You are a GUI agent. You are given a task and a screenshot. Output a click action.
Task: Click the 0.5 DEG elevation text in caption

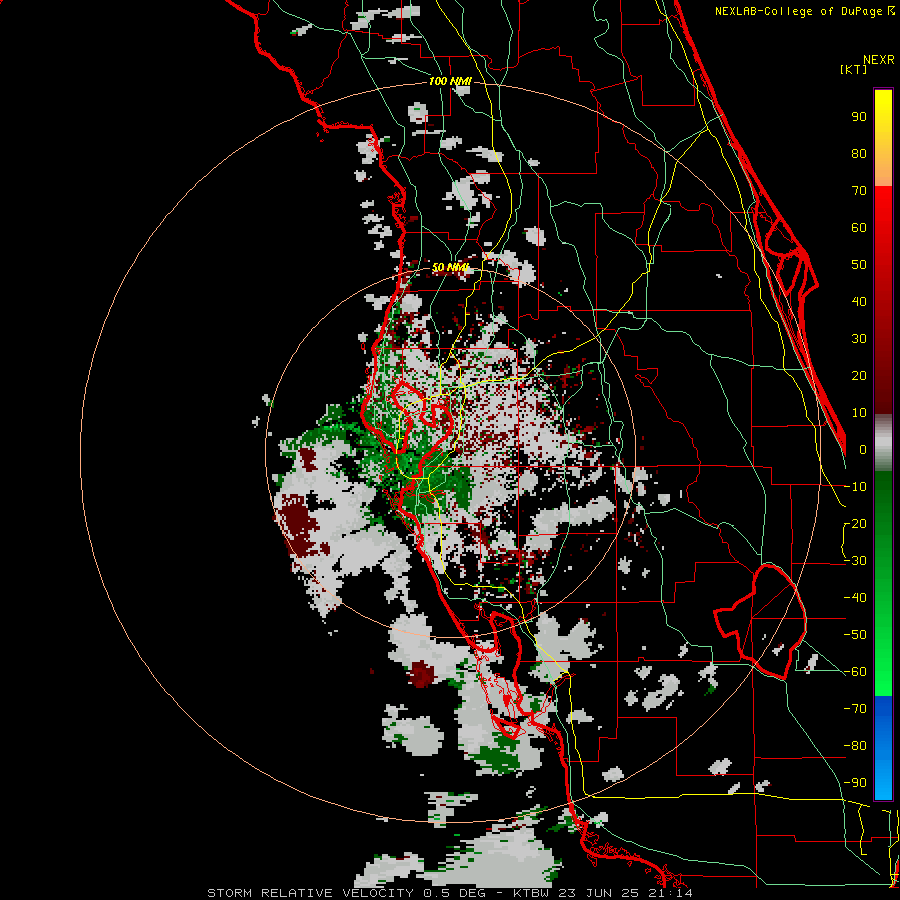(x=454, y=893)
